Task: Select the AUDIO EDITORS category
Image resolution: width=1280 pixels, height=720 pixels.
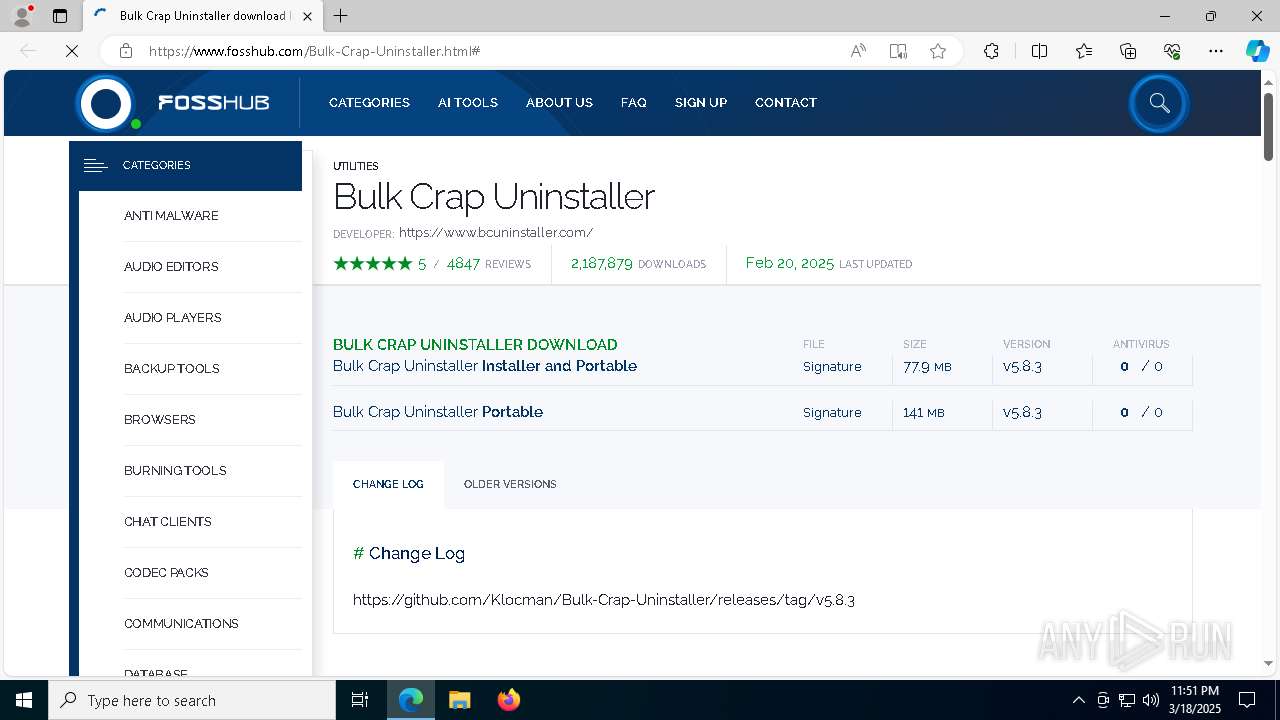Action: pyautogui.click(x=171, y=267)
